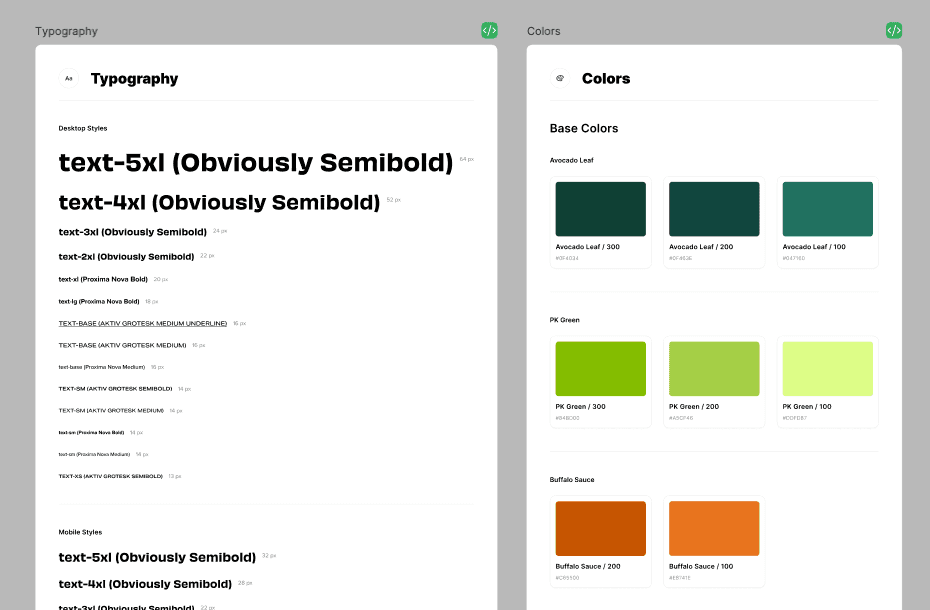Select the text-xl (Proxima Nova Bold) sample

pos(103,279)
